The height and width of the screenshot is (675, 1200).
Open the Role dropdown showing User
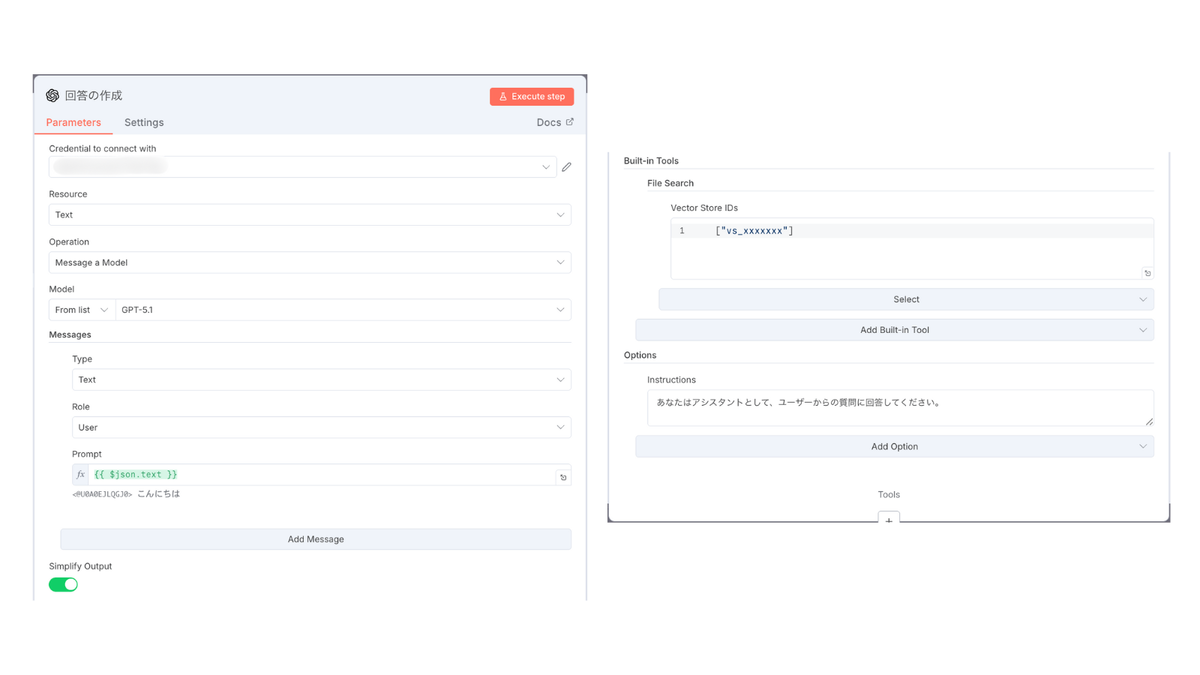click(321, 427)
